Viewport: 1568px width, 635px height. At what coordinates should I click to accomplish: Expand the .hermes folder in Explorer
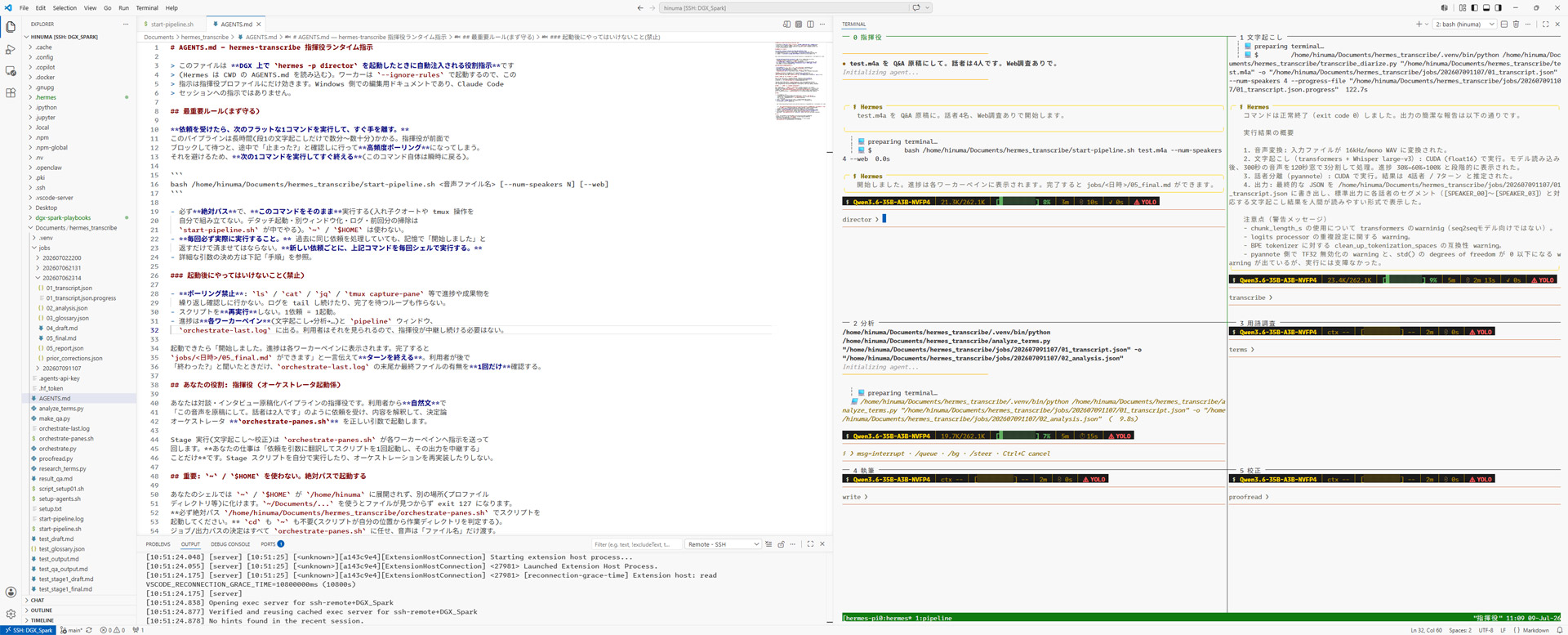point(47,97)
